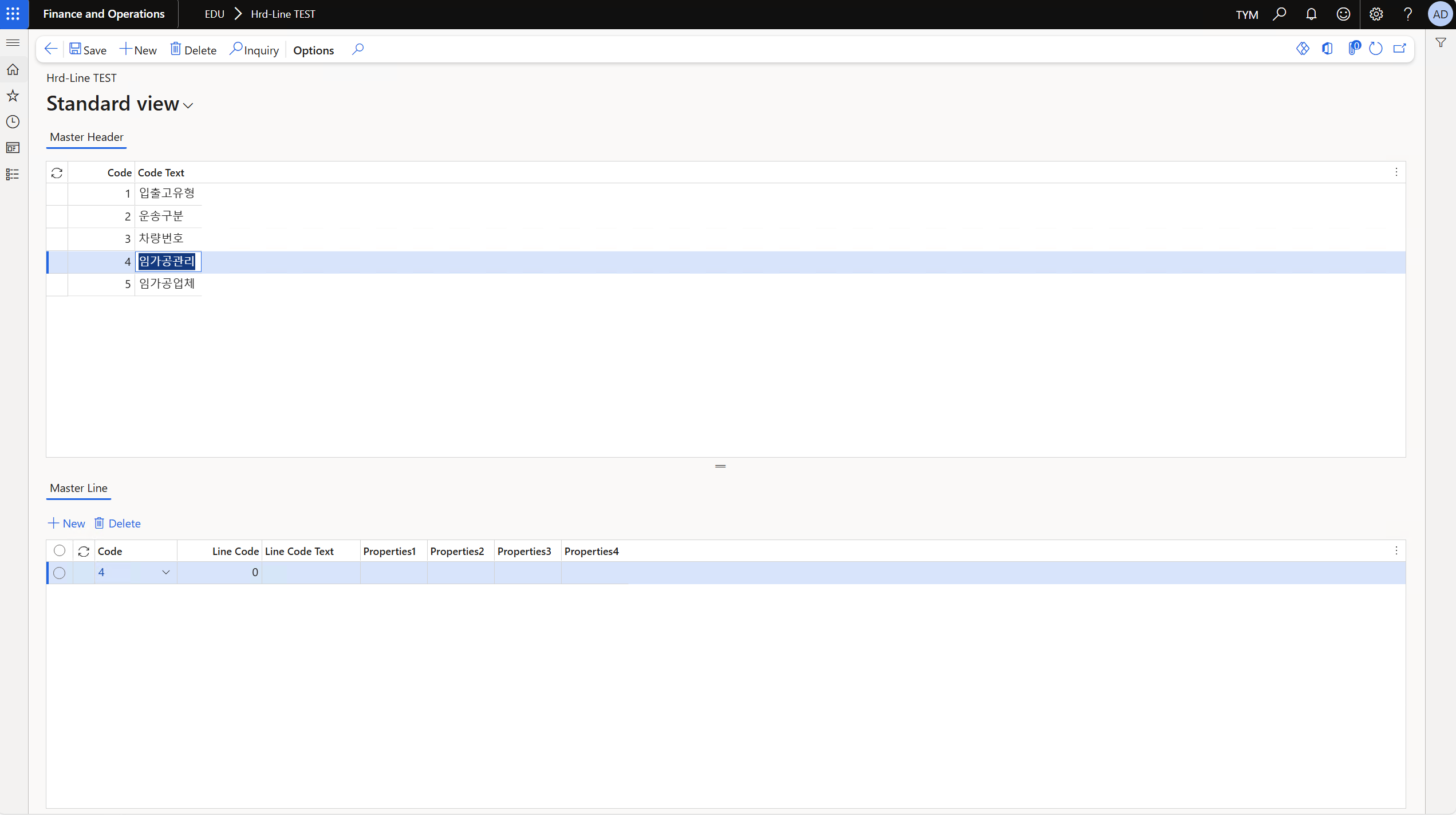Open Master Header grid options ellipsis
Image resolution: width=1456 pixels, height=815 pixels.
point(1396,172)
